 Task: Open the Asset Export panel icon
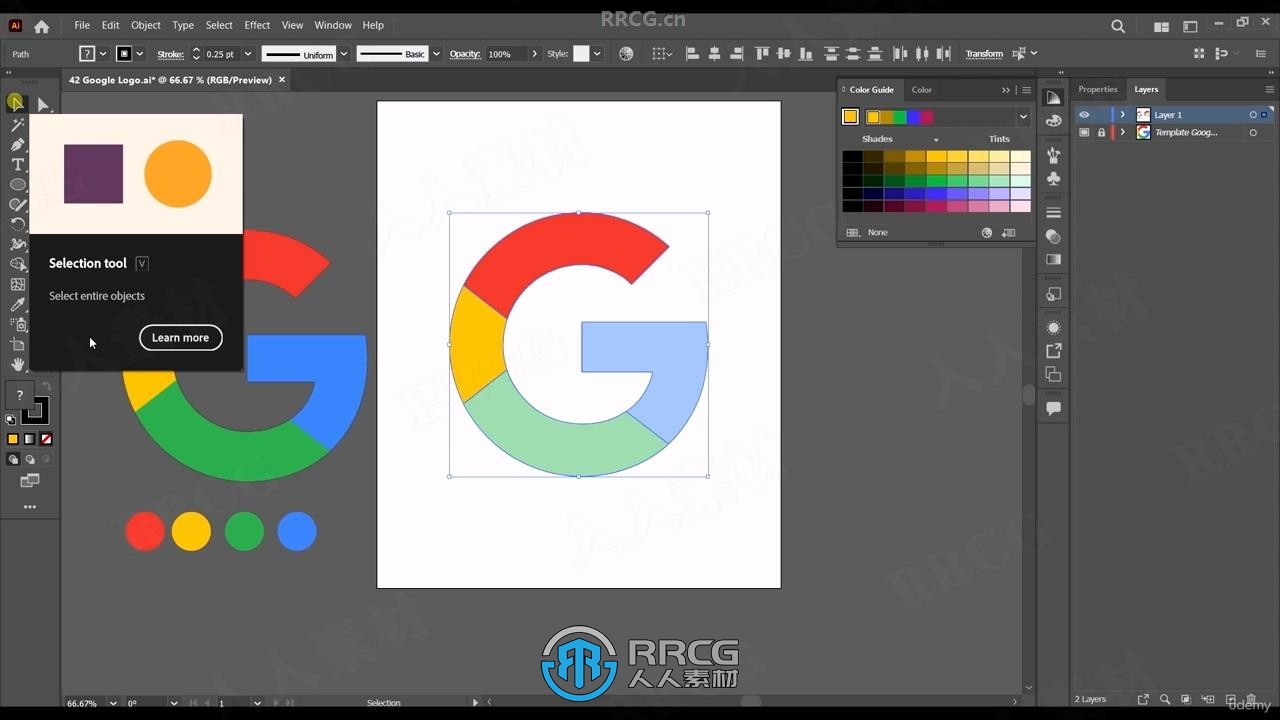[1053, 351]
